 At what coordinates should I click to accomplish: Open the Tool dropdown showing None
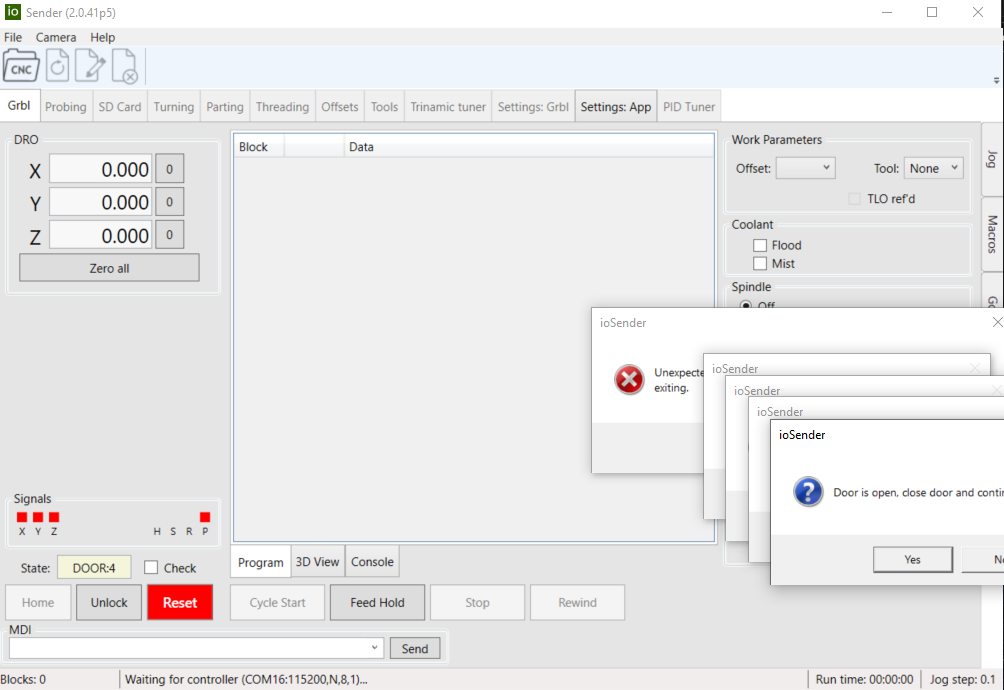934,168
